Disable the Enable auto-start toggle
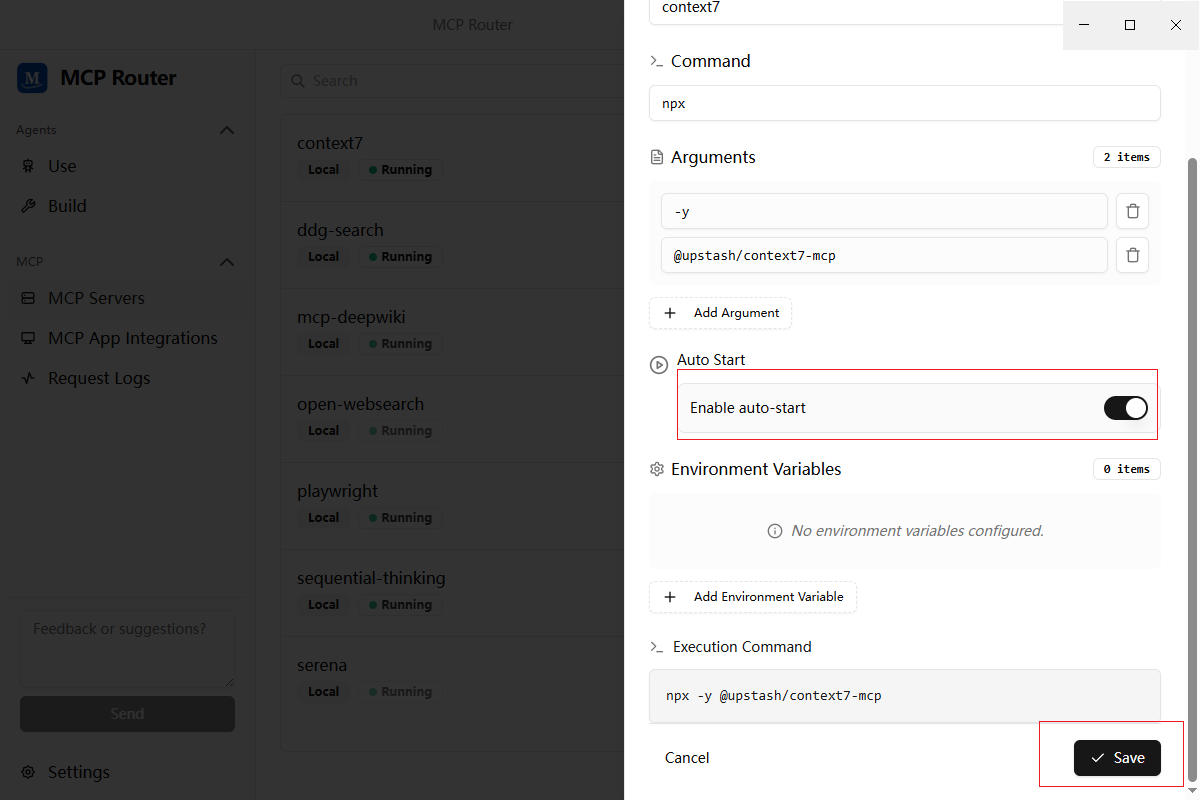Viewport: 1200px width, 800px height. click(x=1125, y=408)
